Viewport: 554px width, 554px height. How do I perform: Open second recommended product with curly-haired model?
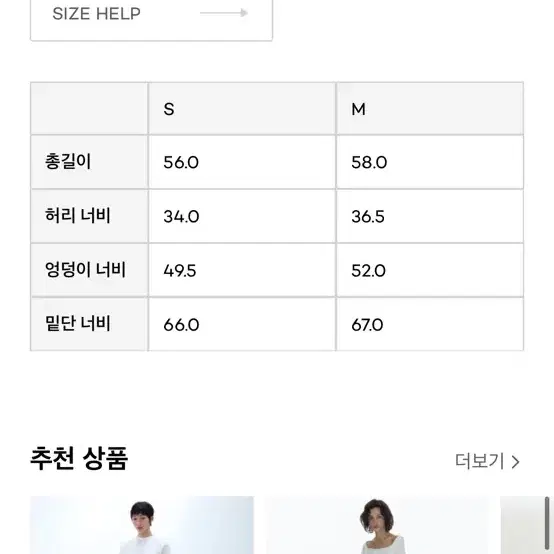pyautogui.click(x=377, y=525)
